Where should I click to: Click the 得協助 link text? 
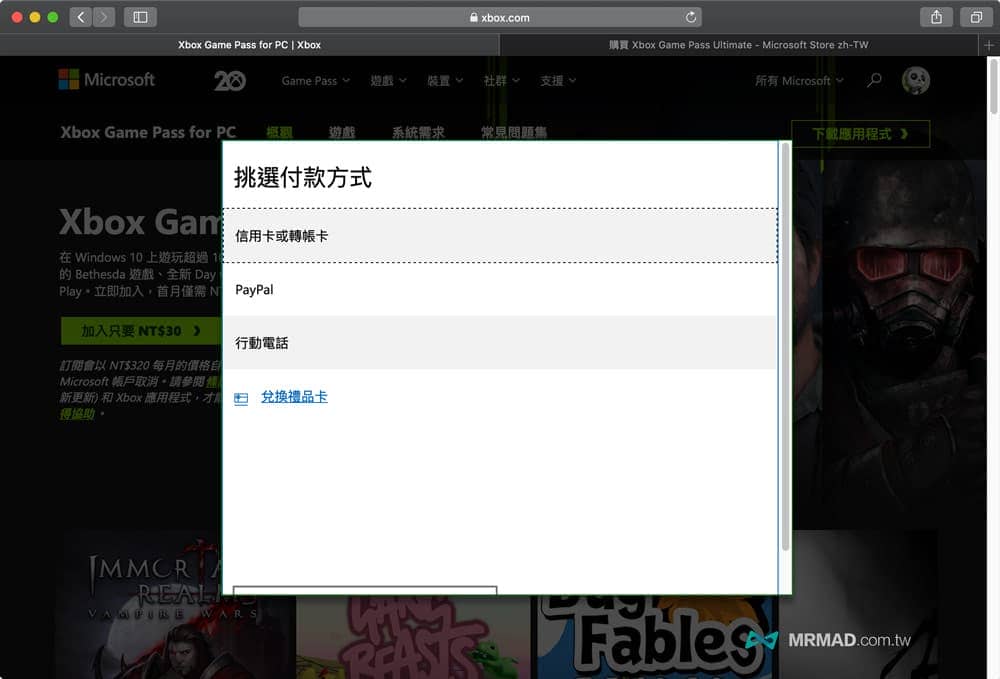click(77, 414)
